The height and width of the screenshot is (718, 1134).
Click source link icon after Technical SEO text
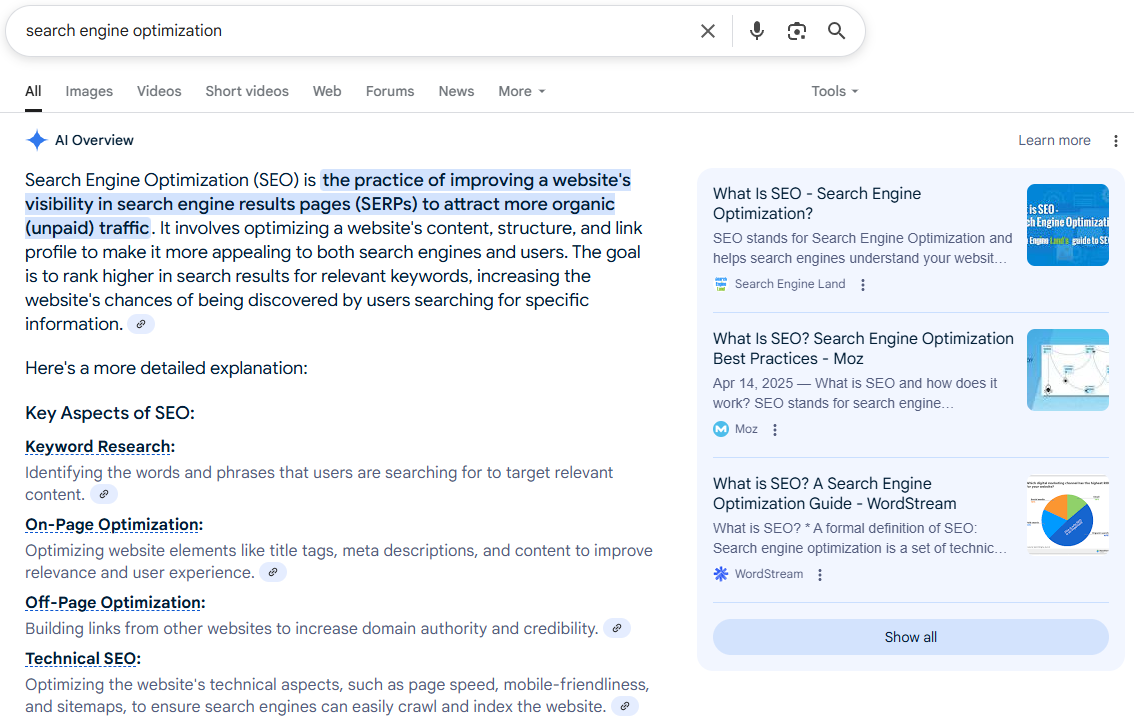(625, 706)
